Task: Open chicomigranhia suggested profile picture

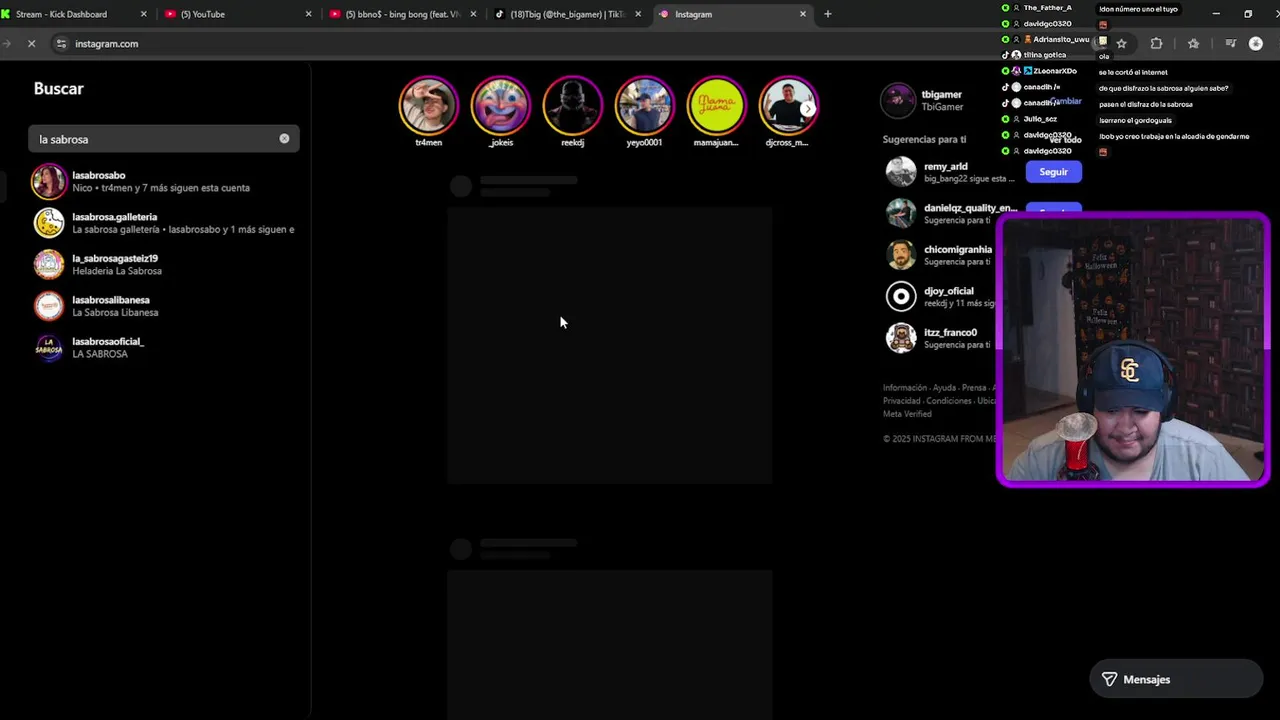Action: coord(901,255)
